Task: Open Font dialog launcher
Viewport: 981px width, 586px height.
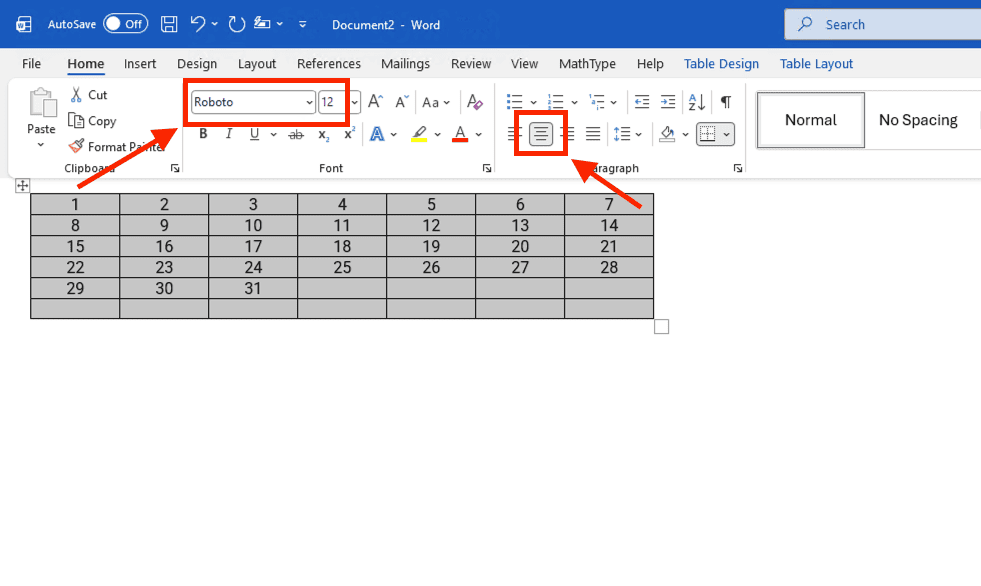Action: tap(487, 168)
